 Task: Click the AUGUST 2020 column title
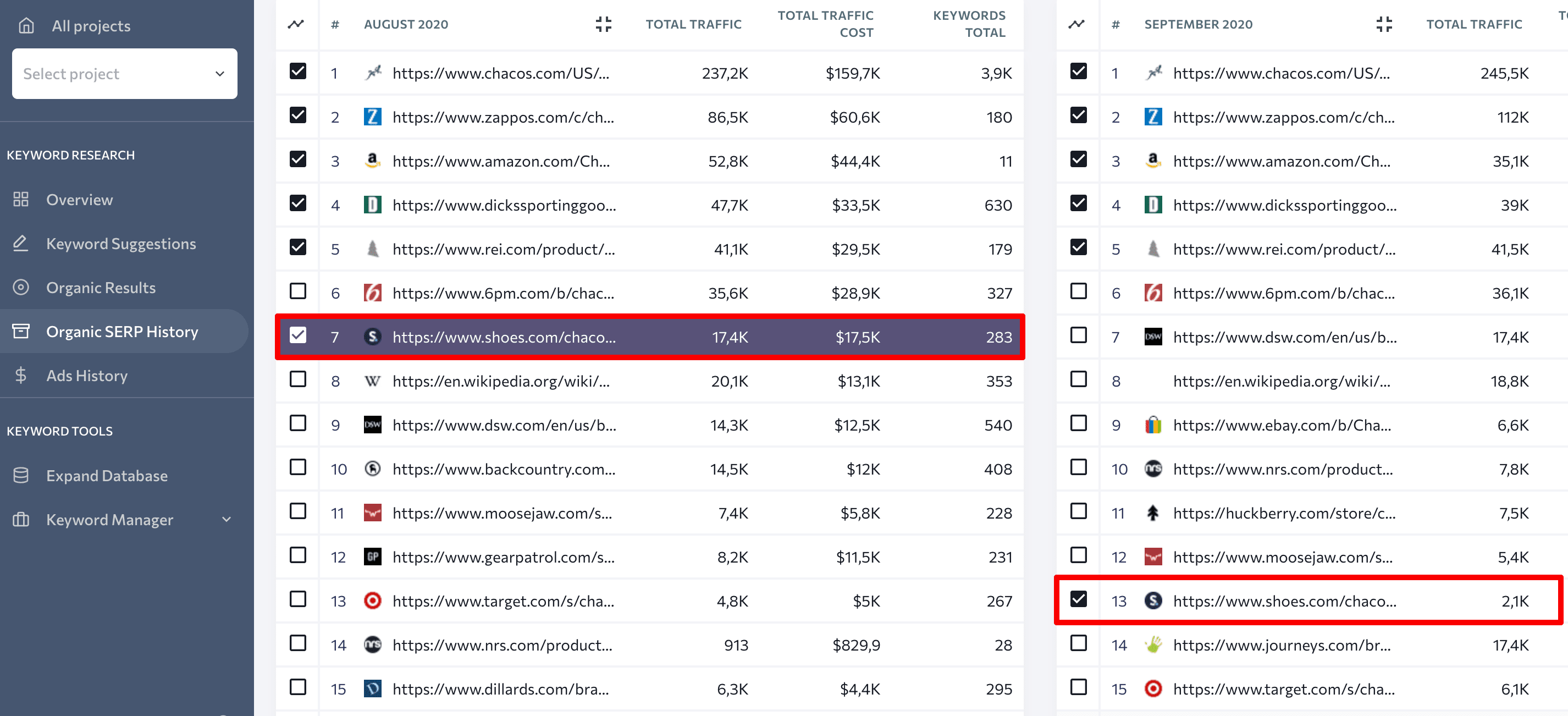tap(406, 24)
